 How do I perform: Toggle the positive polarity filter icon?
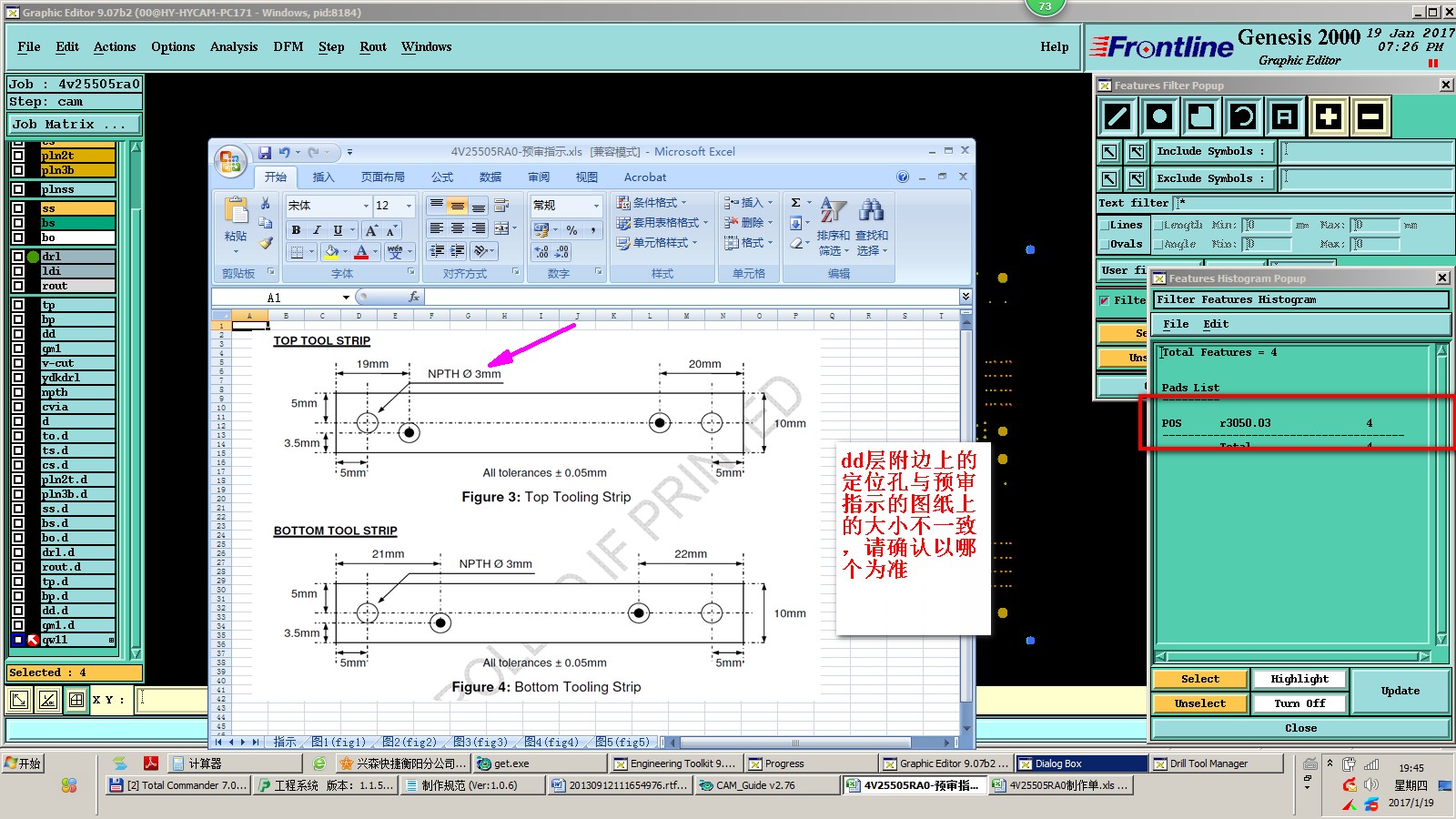(x=1329, y=116)
